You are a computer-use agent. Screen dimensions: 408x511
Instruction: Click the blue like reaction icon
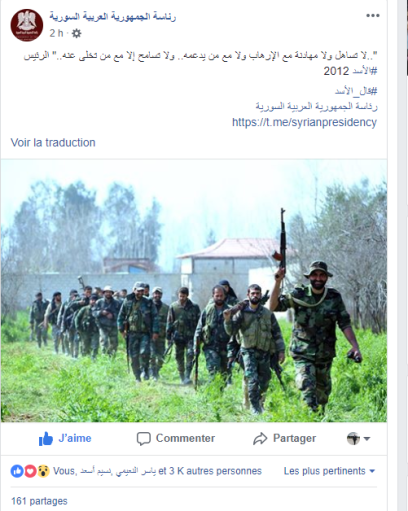(x=17, y=471)
